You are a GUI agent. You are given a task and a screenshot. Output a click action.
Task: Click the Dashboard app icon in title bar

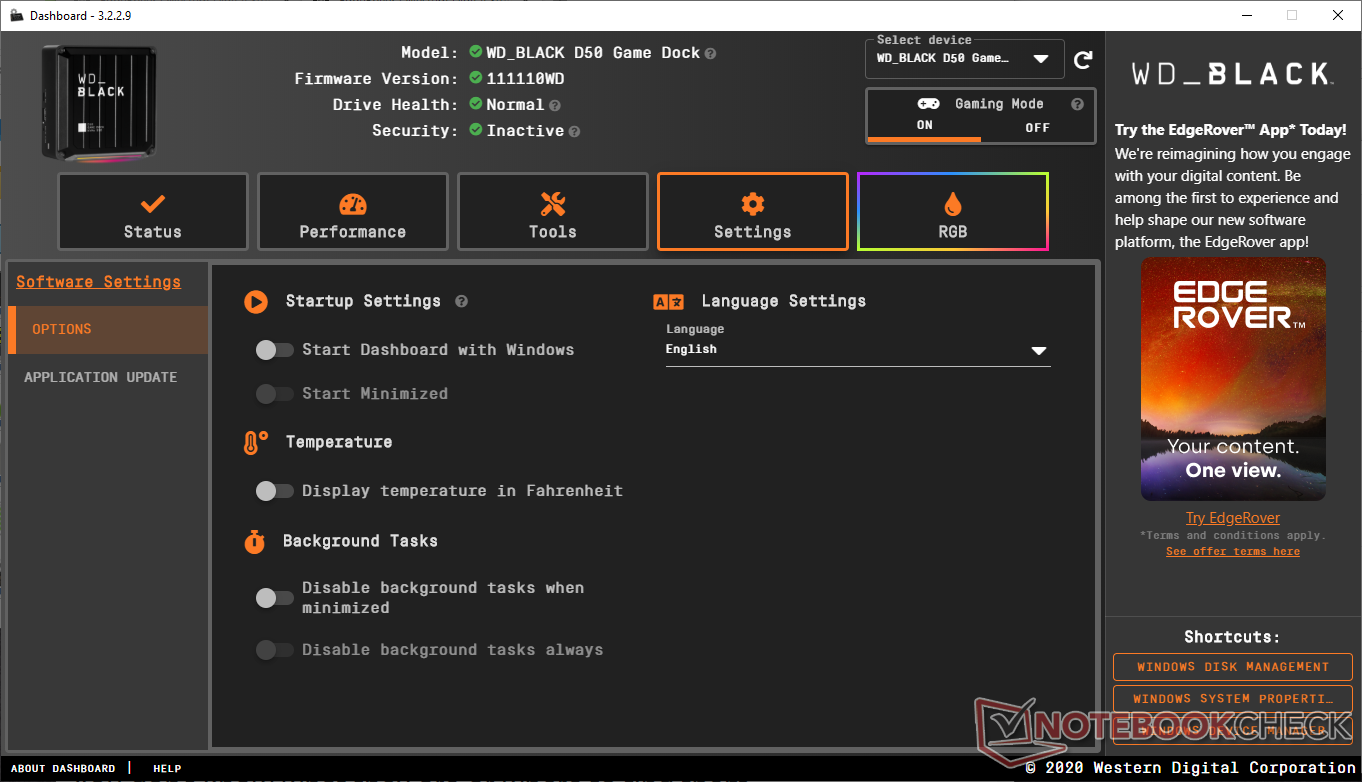click(15, 15)
